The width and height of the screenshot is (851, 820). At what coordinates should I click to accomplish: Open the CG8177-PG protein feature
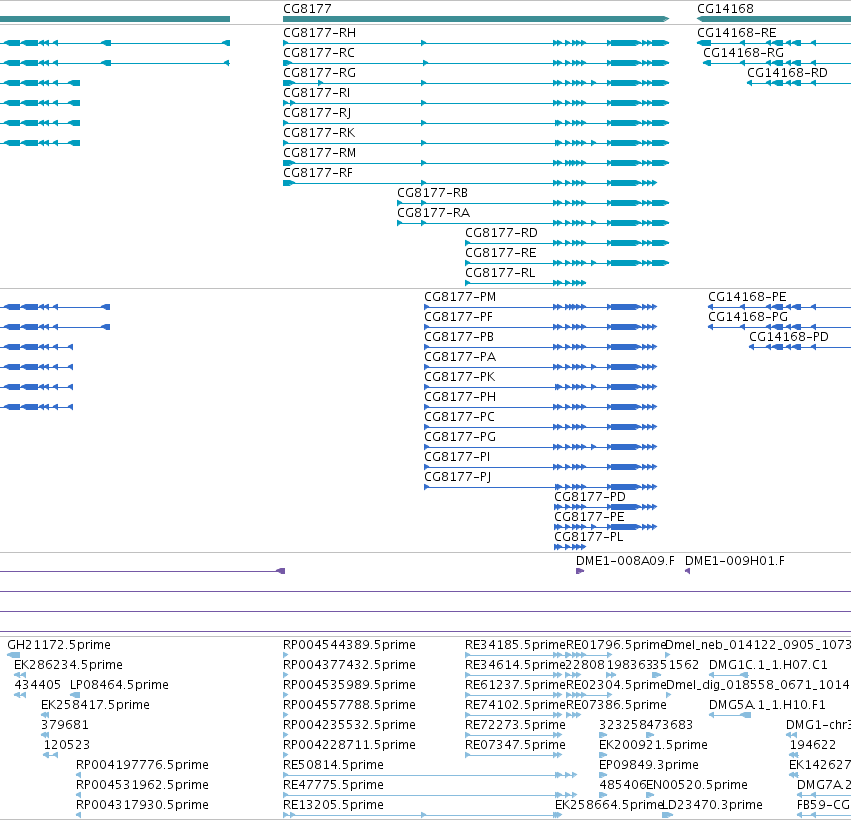(460, 437)
